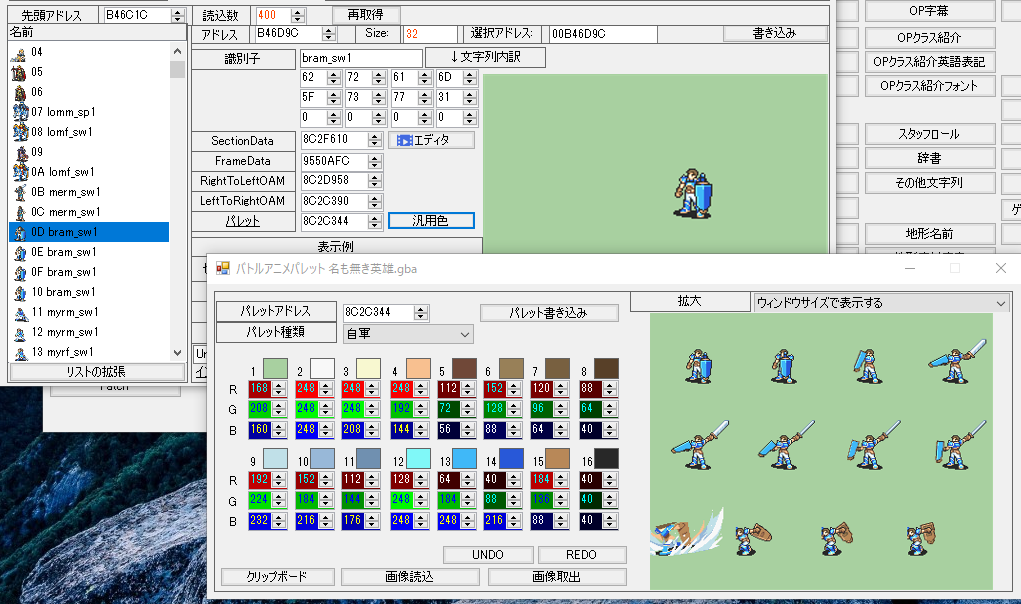This screenshot has width=1021, height=604.
Task: Click the 11 myrm_sw1 unit icon
Action: (x=20, y=312)
